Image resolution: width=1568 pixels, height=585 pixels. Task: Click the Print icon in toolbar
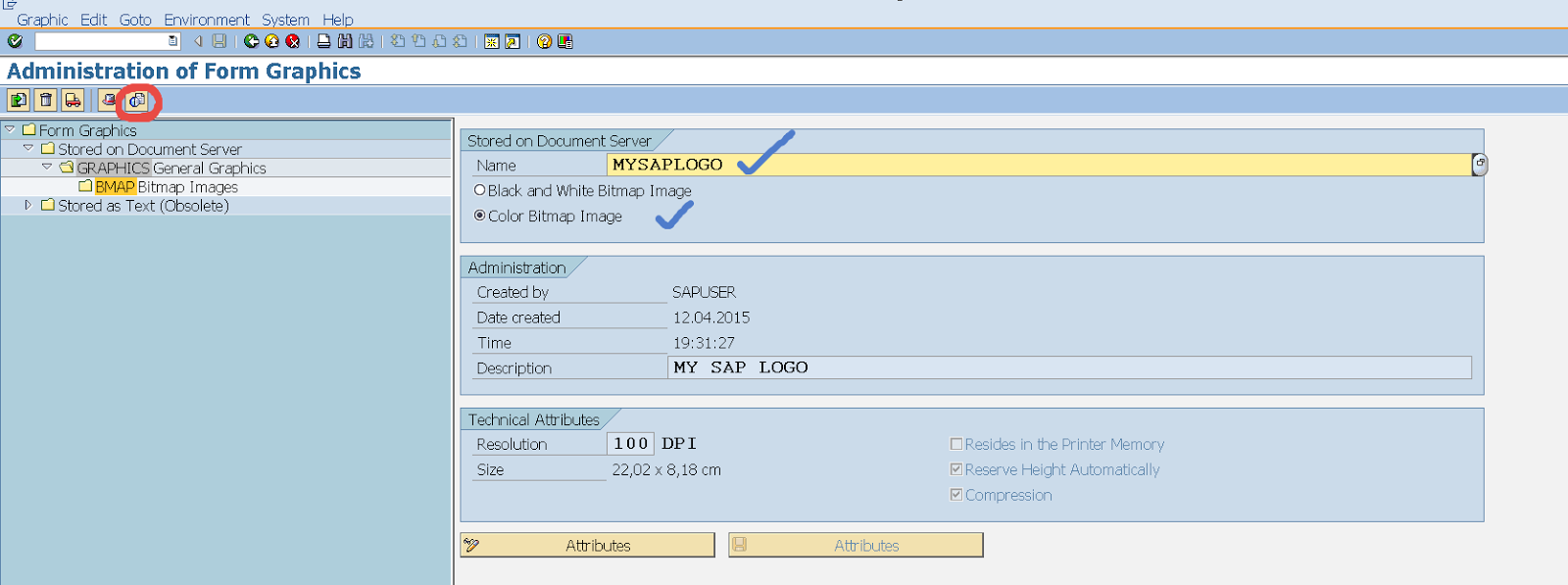[x=323, y=41]
